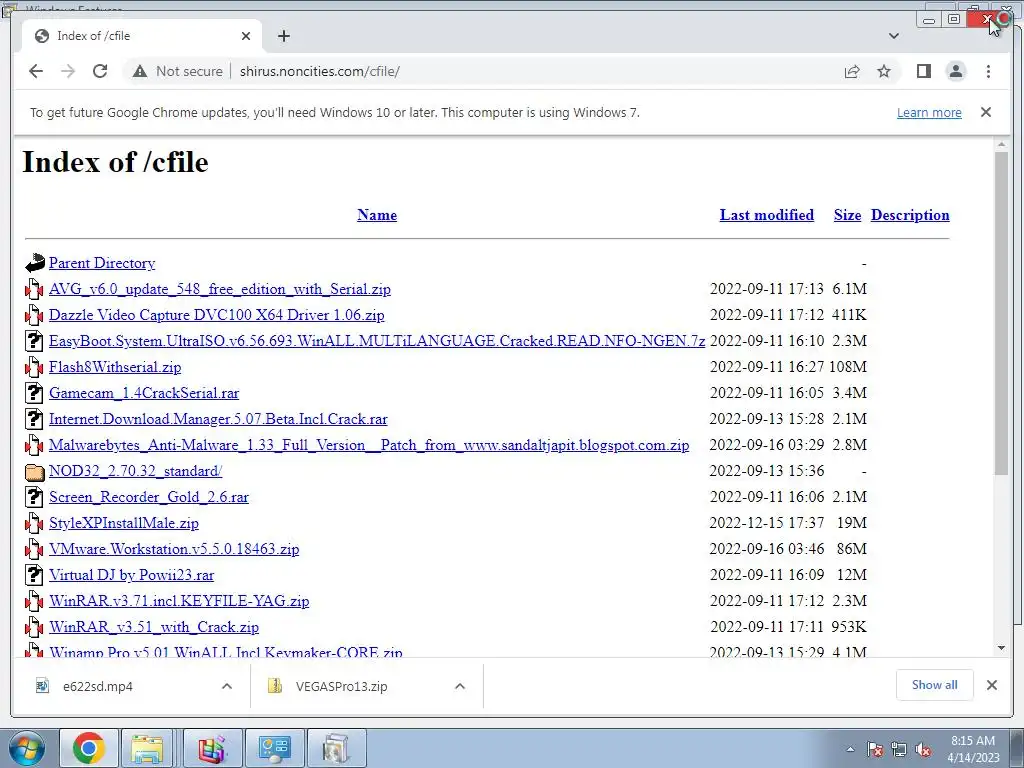Download Dazzle Video Capture driver zip

tap(216, 315)
